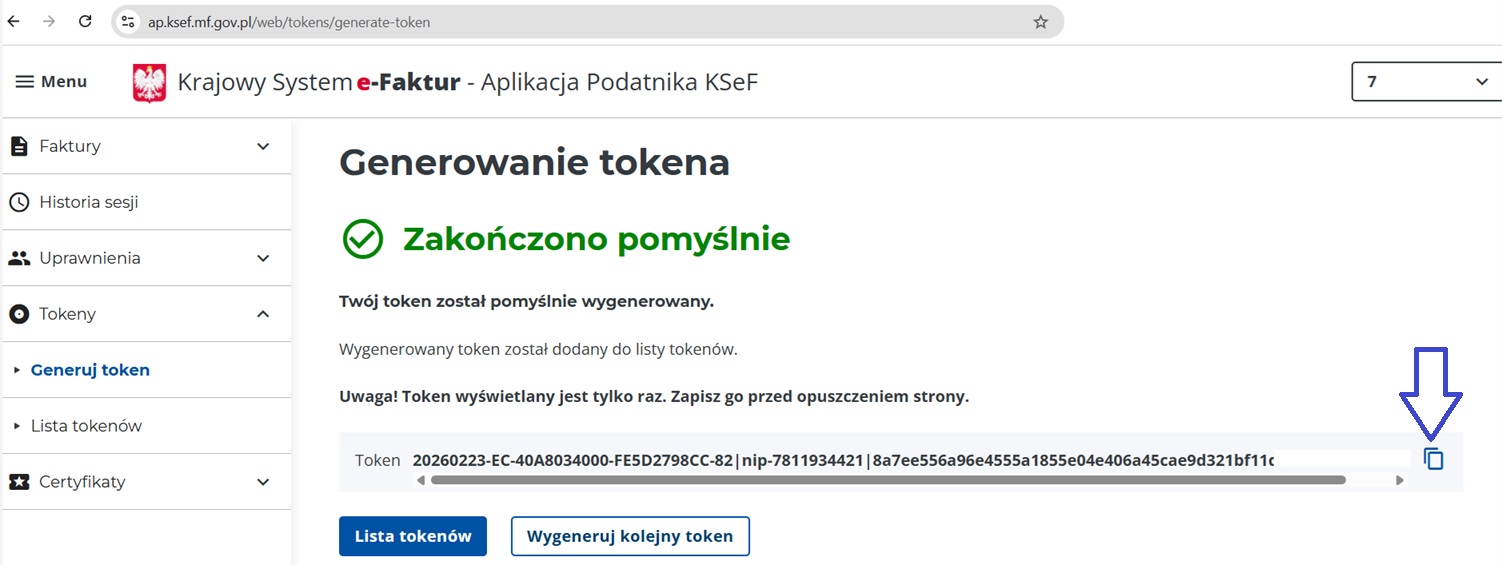Expand the Faktury sidebar section

pyautogui.click(x=263, y=146)
